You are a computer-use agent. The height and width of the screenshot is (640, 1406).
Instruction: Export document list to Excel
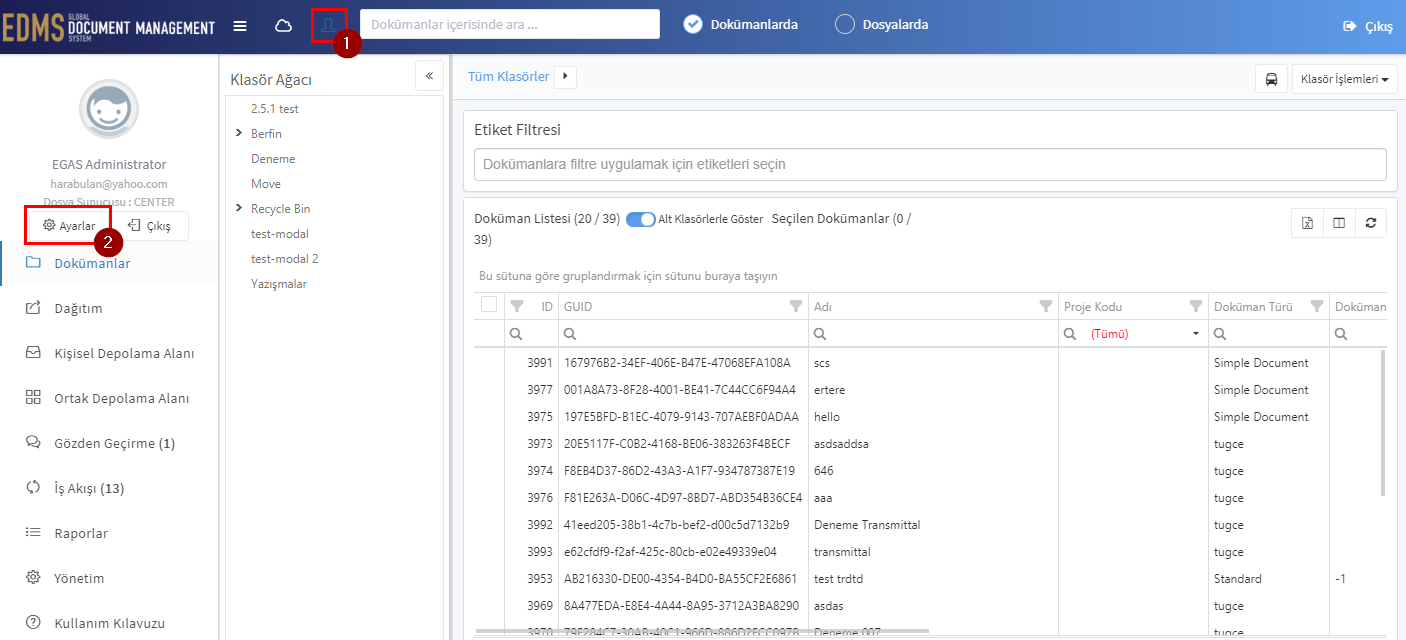(x=1306, y=223)
